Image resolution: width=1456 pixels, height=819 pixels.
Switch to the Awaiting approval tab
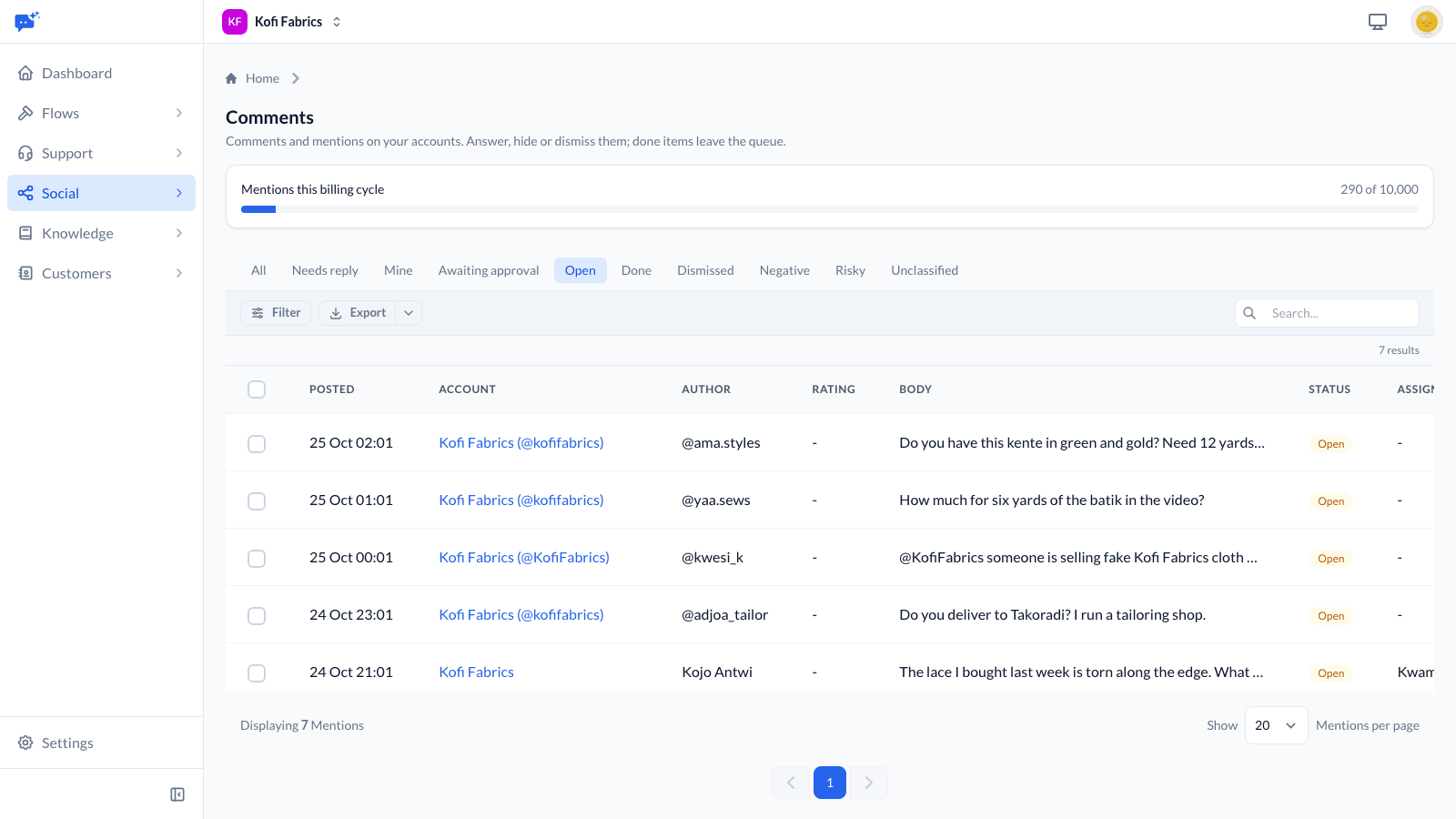(x=489, y=270)
